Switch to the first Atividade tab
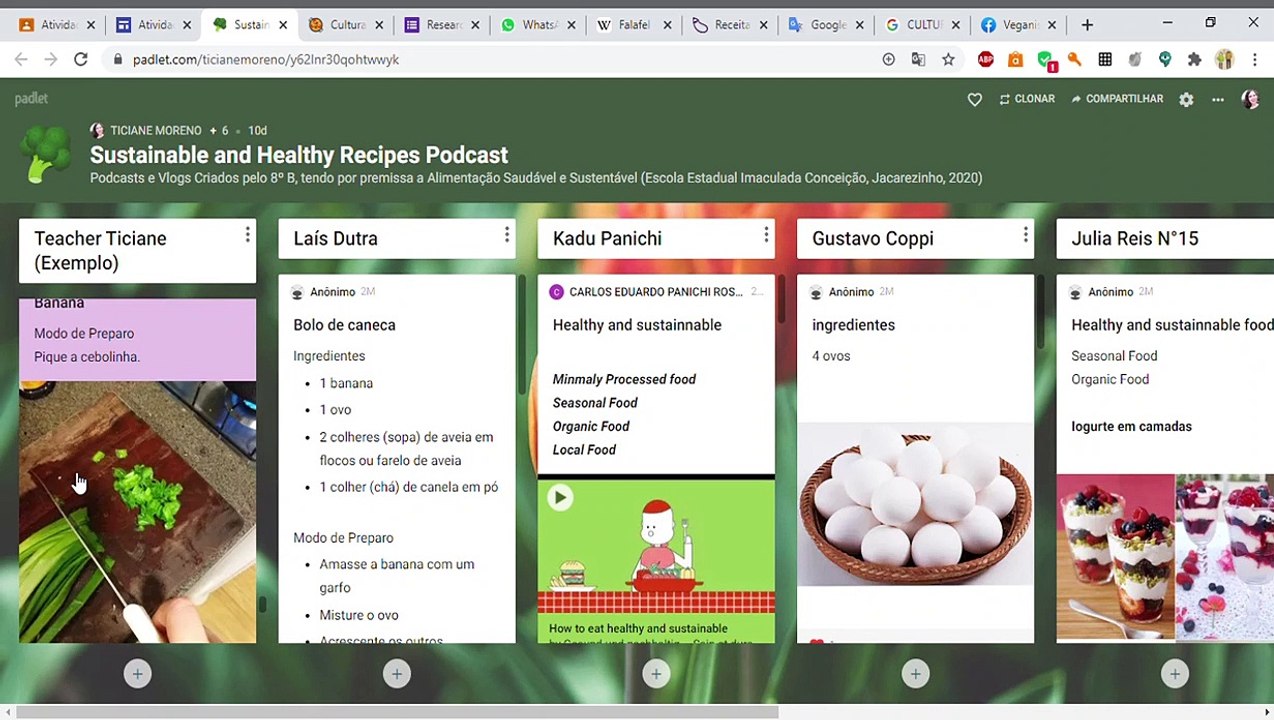Screen dimensions: 1274x720 coord(58,25)
